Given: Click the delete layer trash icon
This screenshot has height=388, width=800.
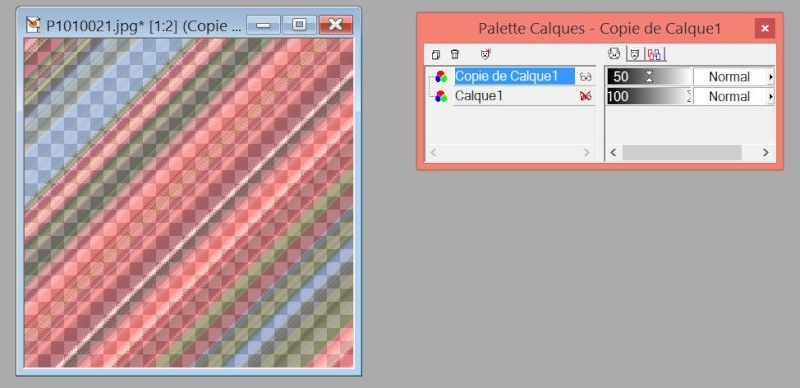Looking at the screenshot, I should coord(455,54).
